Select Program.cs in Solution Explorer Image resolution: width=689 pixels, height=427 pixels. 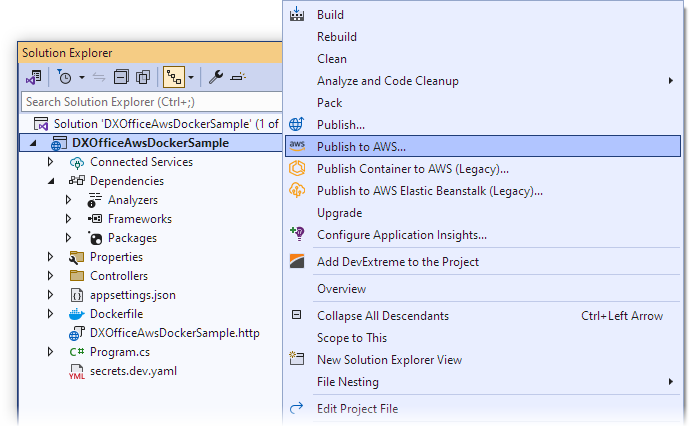point(118,352)
